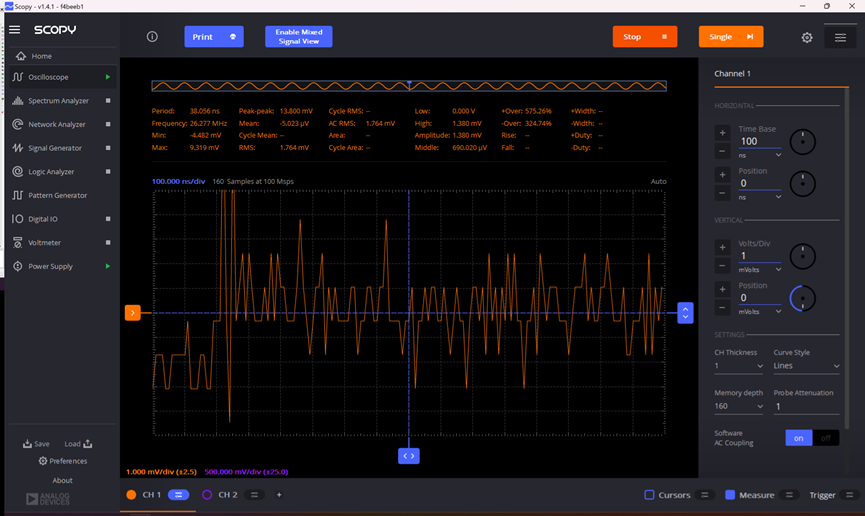Run a Single capture
Image resolution: width=865 pixels, height=516 pixels.
[731, 36]
